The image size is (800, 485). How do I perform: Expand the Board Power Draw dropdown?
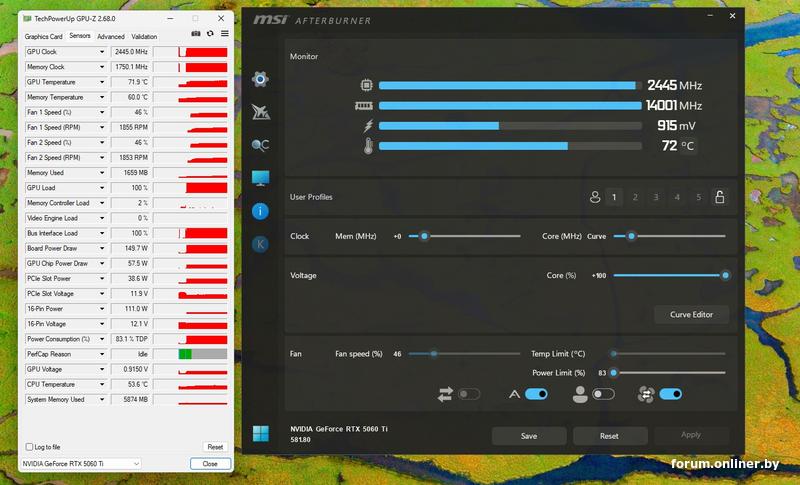(102, 248)
